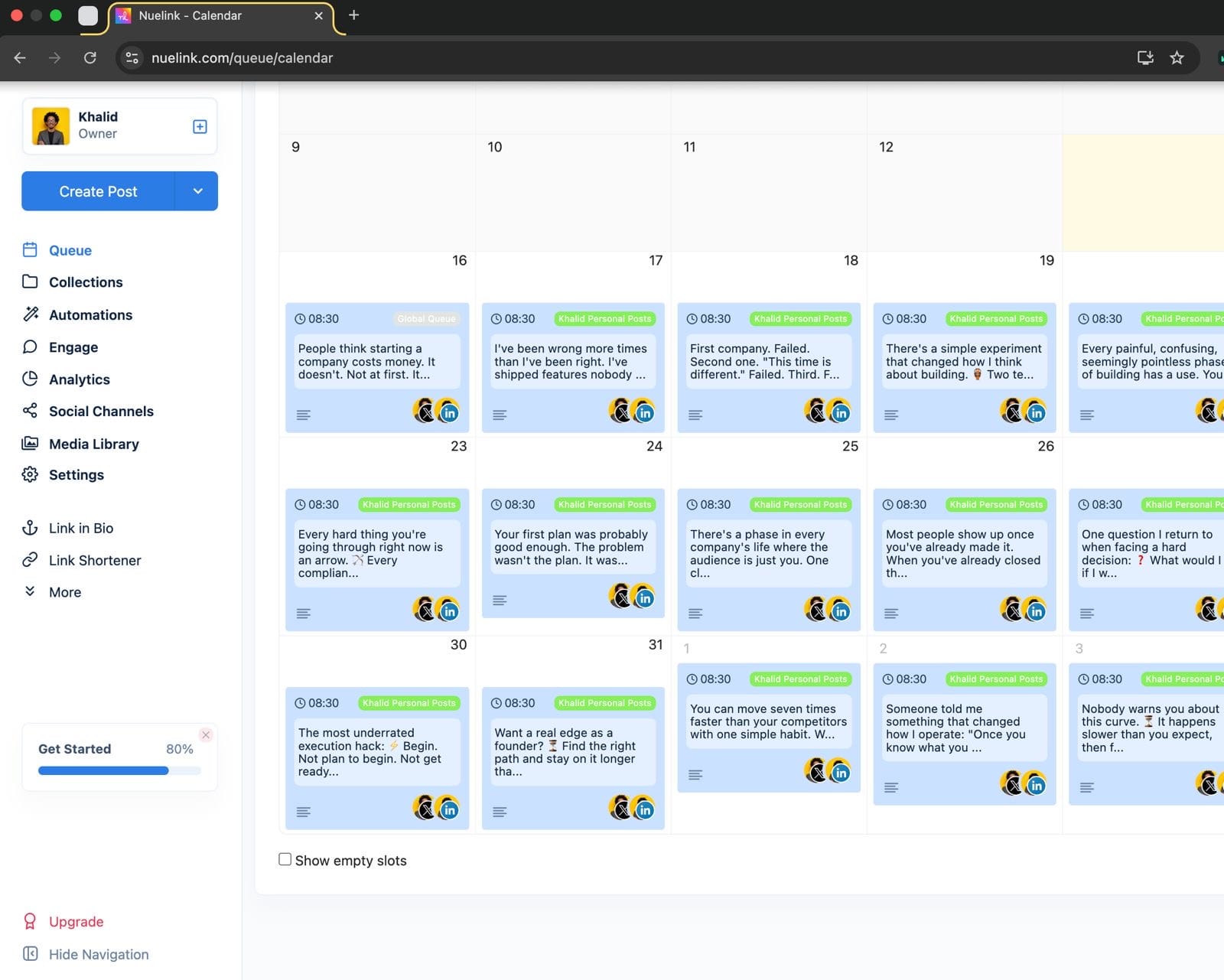
Task: Click the Create Post button
Action: click(98, 191)
